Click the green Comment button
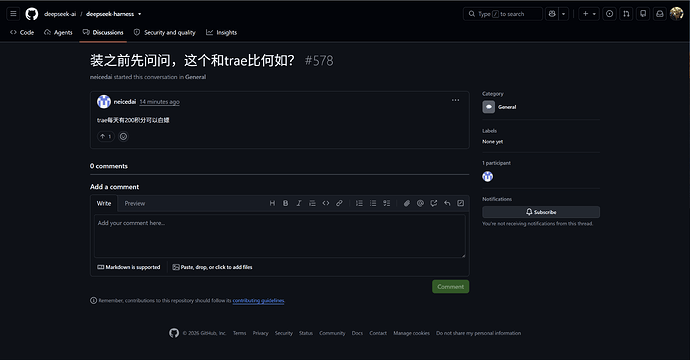 point(451,287)
